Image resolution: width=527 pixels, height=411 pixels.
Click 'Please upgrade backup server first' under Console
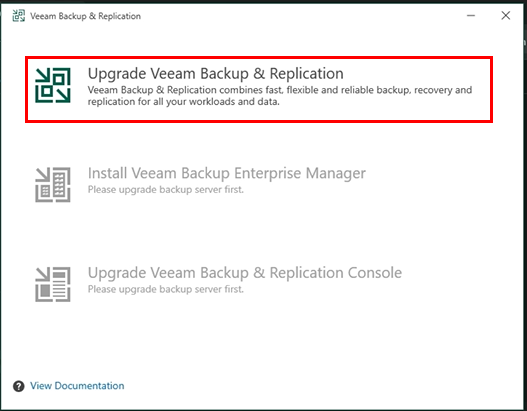166,289
